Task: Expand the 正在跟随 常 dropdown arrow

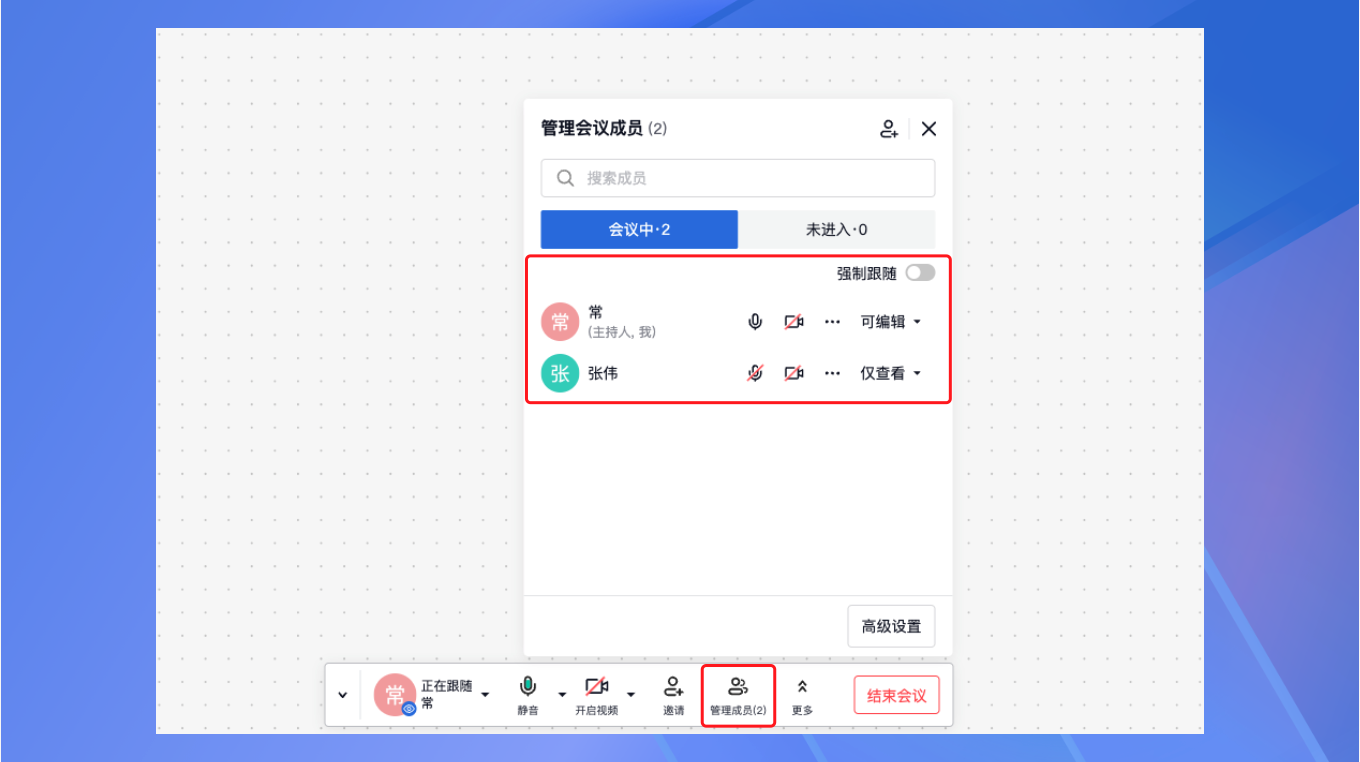Action: click(485, 694)
